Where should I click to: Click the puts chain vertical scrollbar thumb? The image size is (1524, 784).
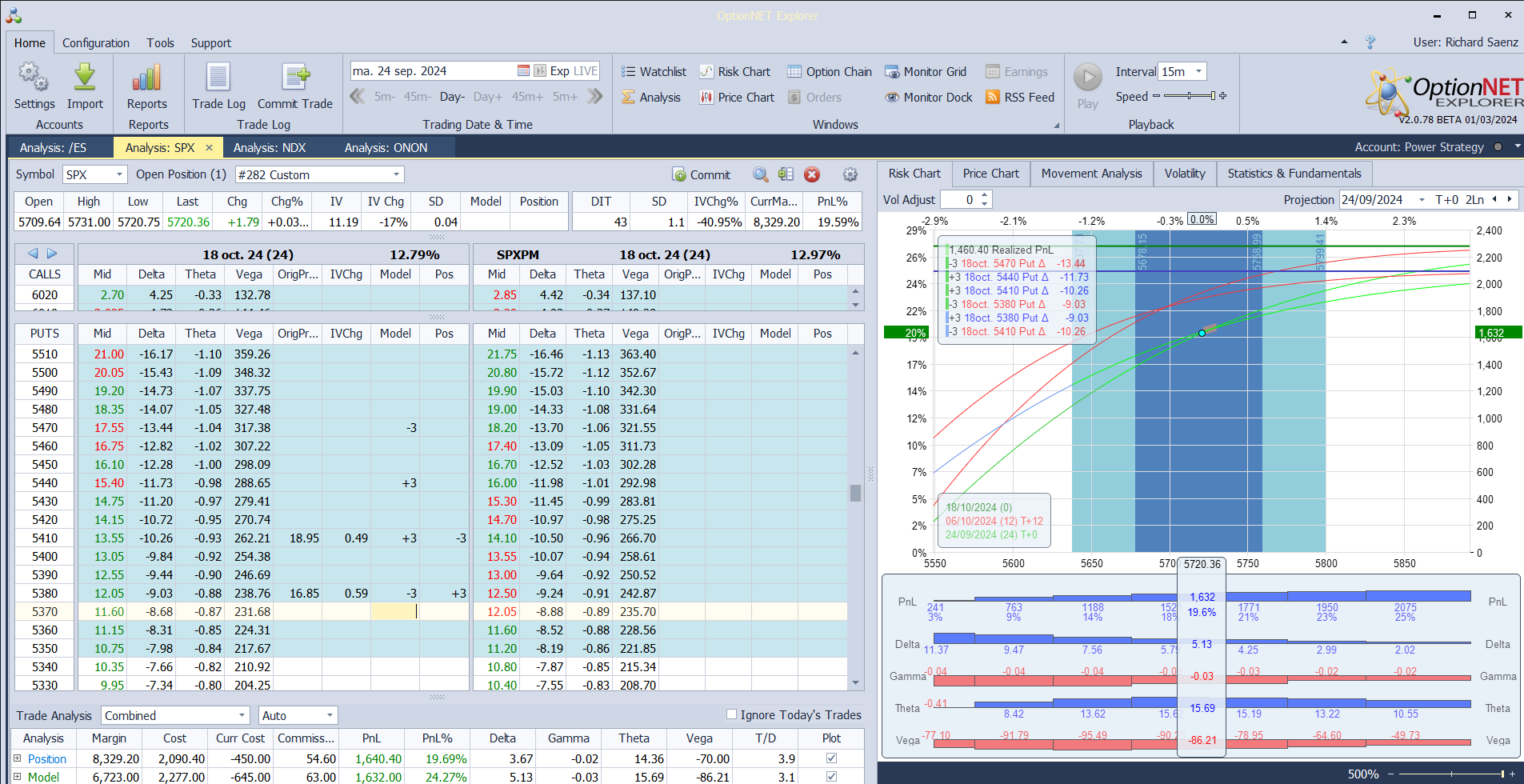(x=855, y=493)
